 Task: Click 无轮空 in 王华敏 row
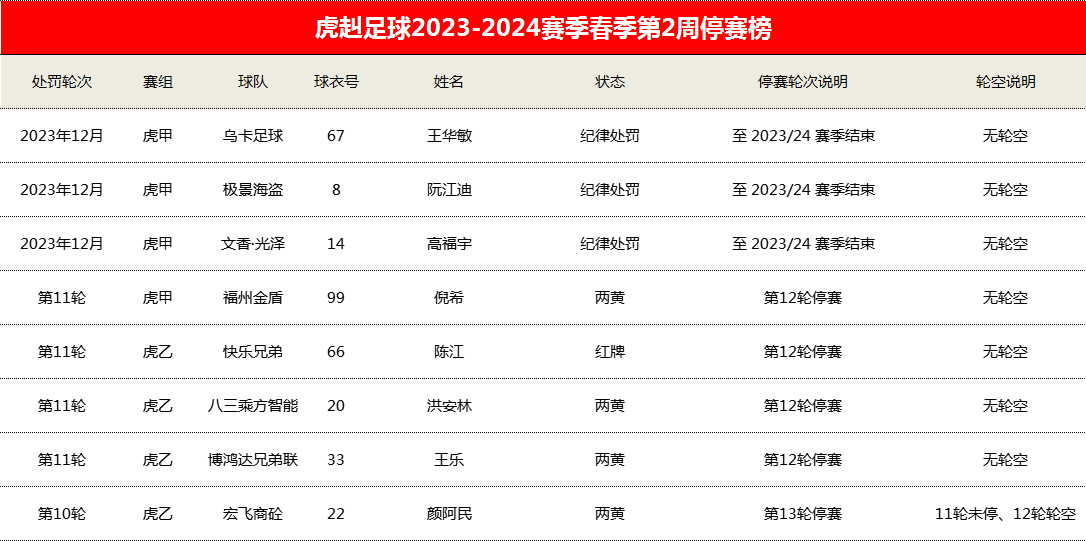(1005, 136)
